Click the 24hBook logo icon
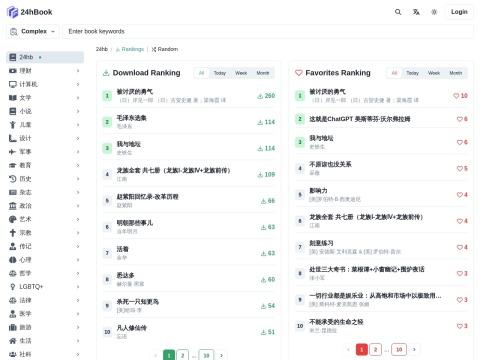The height and width of the screenshot is (360, 480). coord(12,12)
